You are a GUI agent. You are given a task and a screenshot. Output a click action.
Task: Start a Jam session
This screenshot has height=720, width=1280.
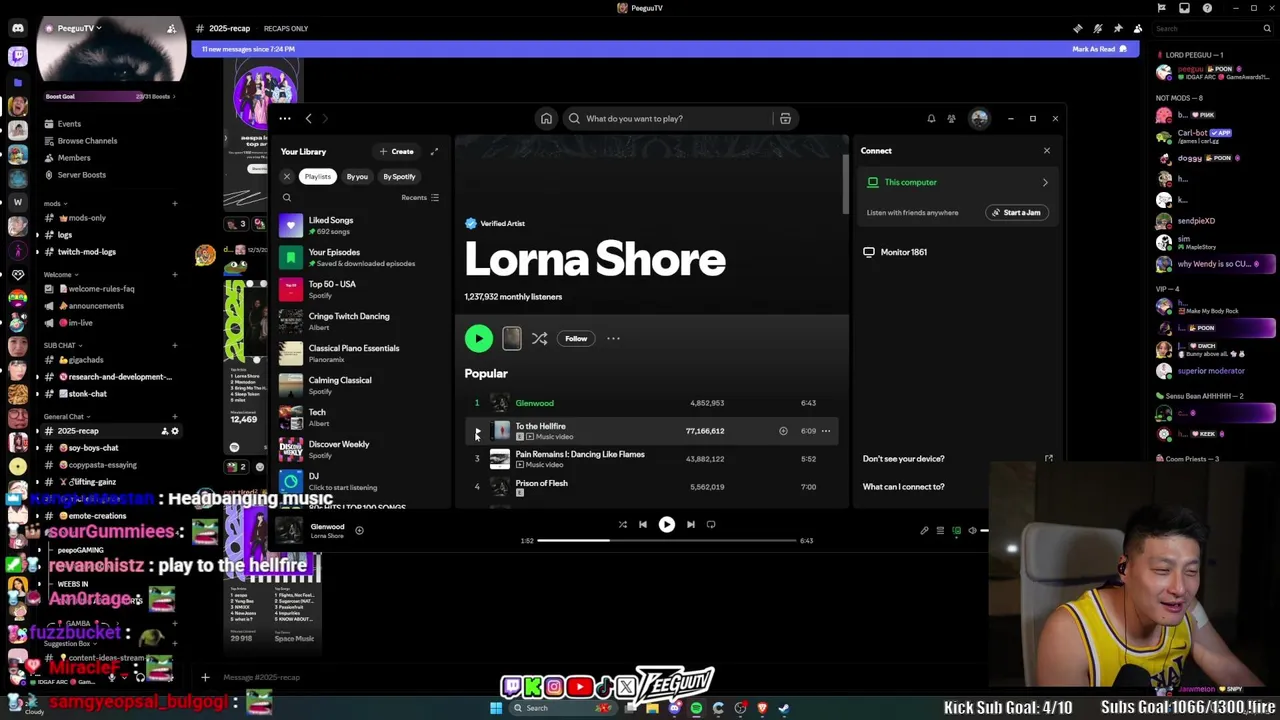point(1016,213)
